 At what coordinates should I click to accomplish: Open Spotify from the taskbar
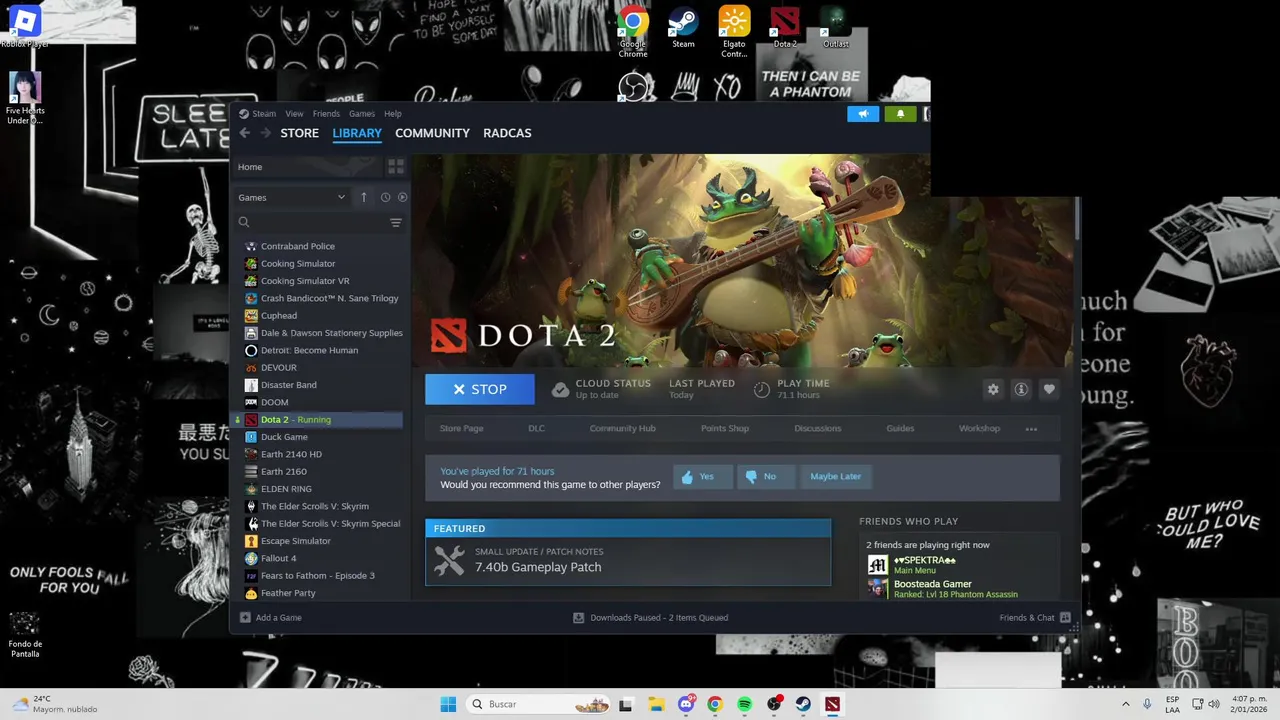[x=744, y=704]
